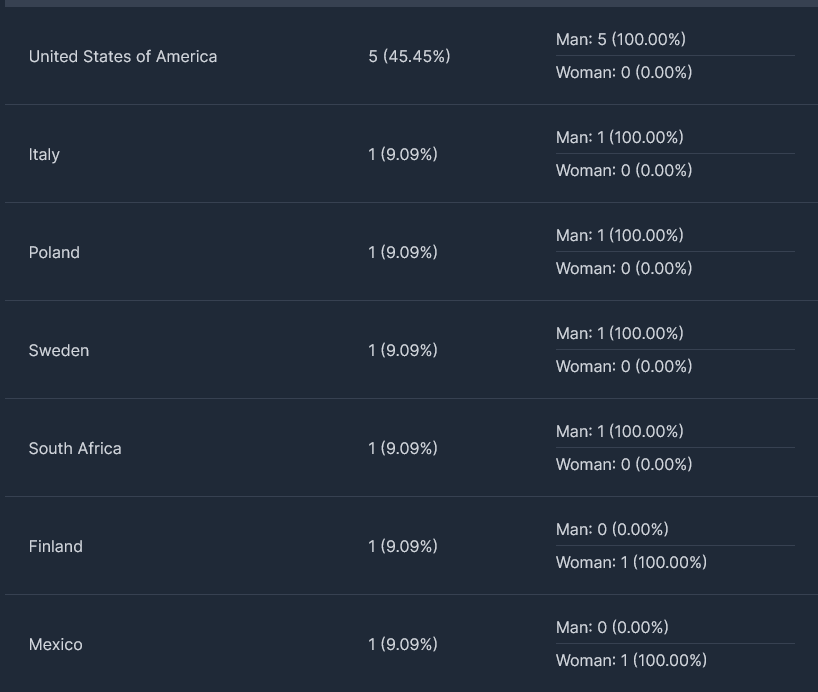Screen dimensions: 818x692
Task: Click the United States of America country name
Action: point(122,57)
